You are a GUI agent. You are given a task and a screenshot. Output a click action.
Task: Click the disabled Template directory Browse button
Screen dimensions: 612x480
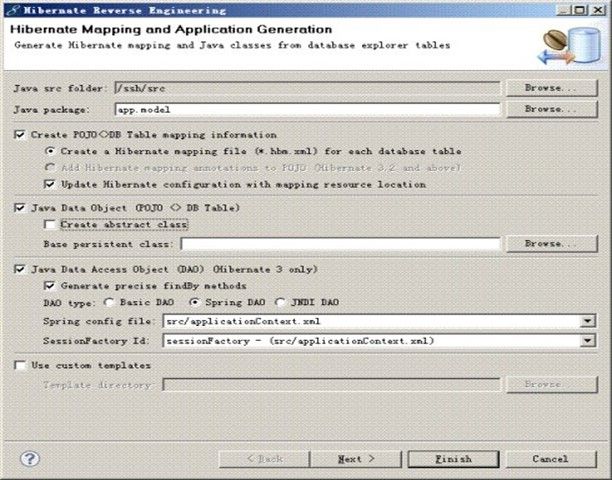552,384
